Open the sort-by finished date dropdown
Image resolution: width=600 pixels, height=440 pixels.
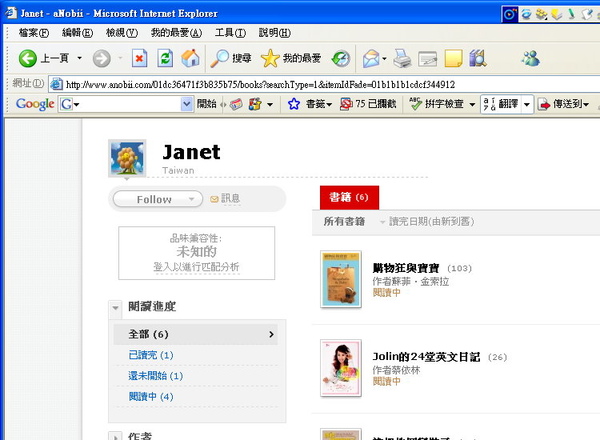tap(427, 222)
